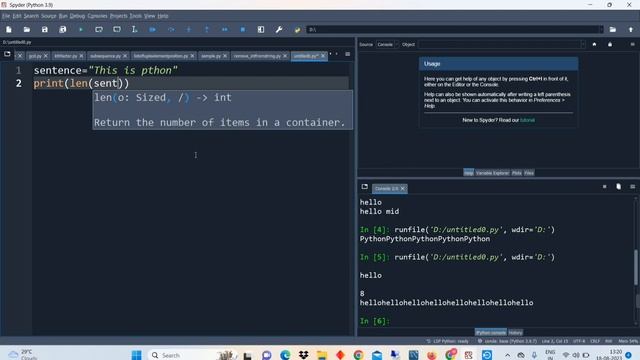The width and height of the screenshot is (640, 360).
Task: Continue execution until next breakpoint
Action: click(224, 29)
